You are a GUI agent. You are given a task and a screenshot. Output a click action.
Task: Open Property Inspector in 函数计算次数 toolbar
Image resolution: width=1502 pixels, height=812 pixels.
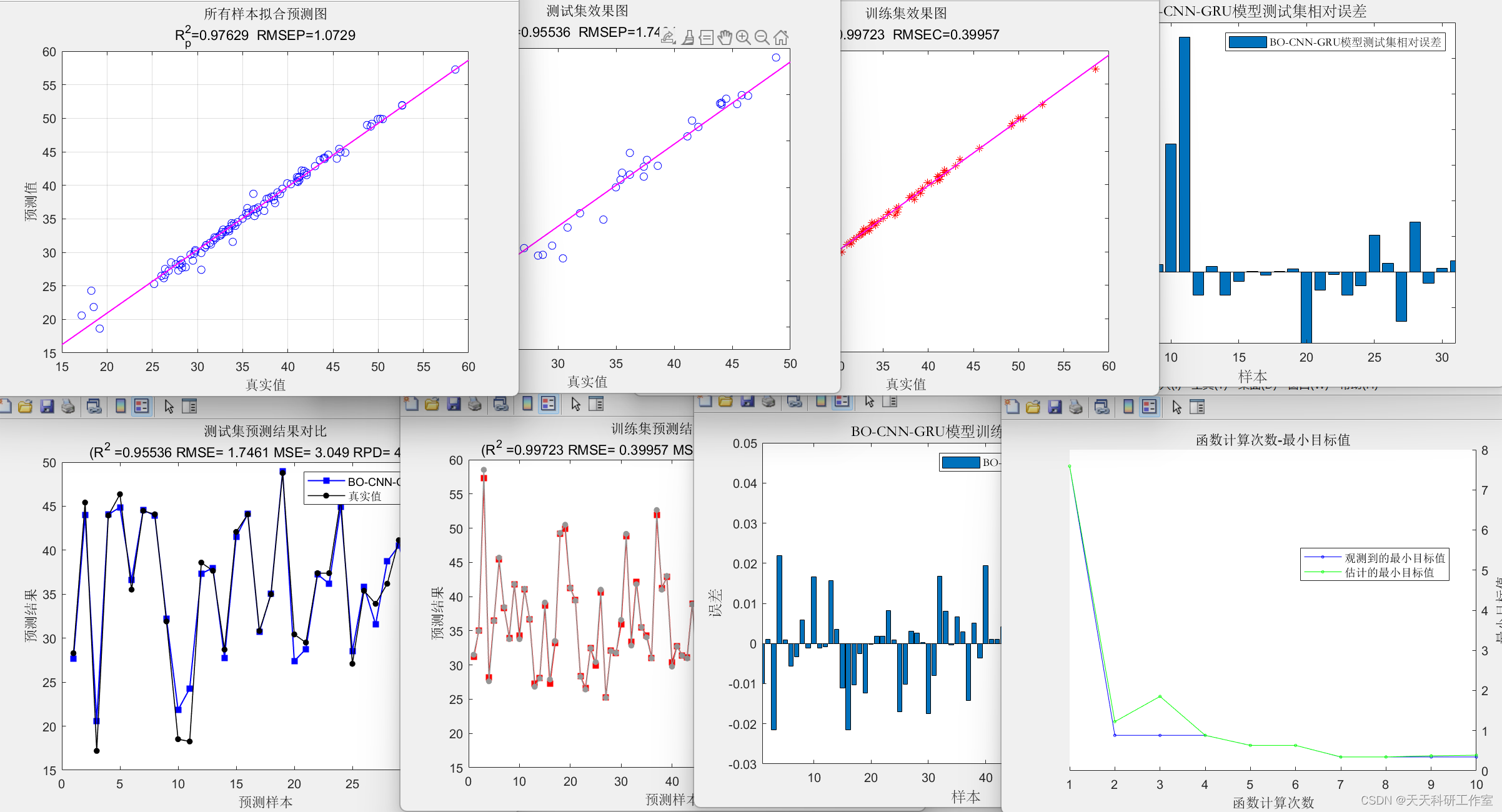tap(1197, 407)
